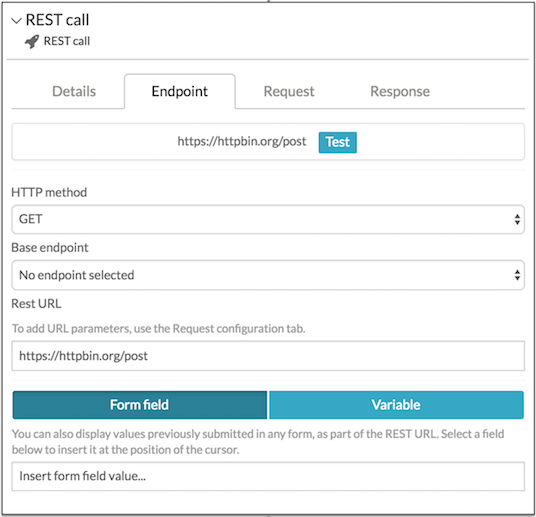This screenshot has width=536, height=517.
Task: Click the HTTP method label
Action: 49,193
